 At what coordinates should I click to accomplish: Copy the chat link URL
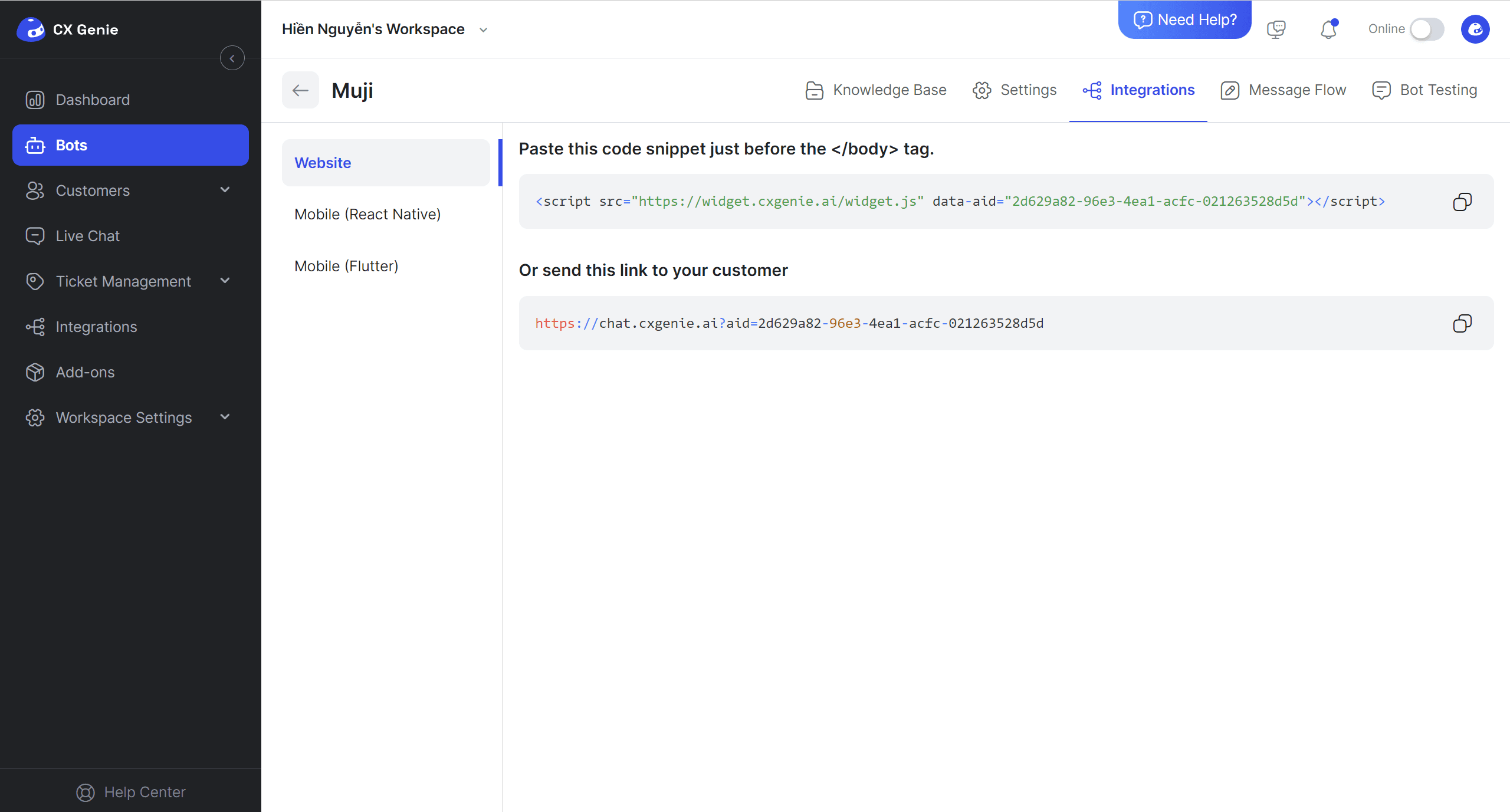click(1462, 323)
